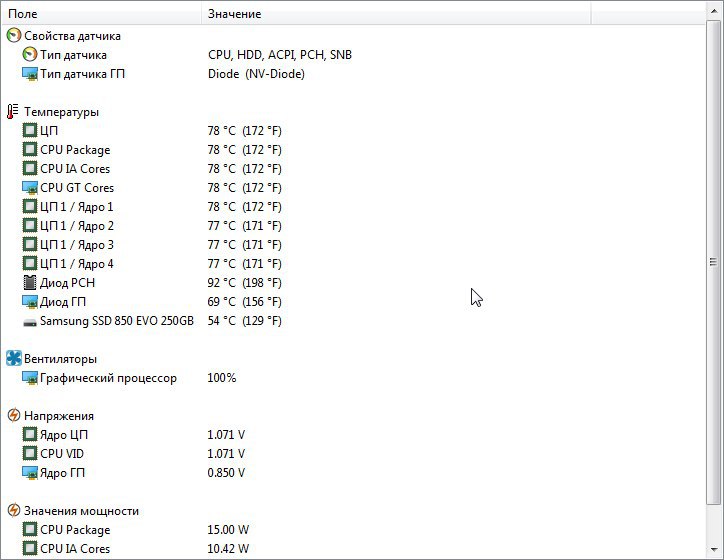The width and height of the screenshot is (724, 560).
Task: Click the Напряжения lightning icon
Action: click(14, 415)
